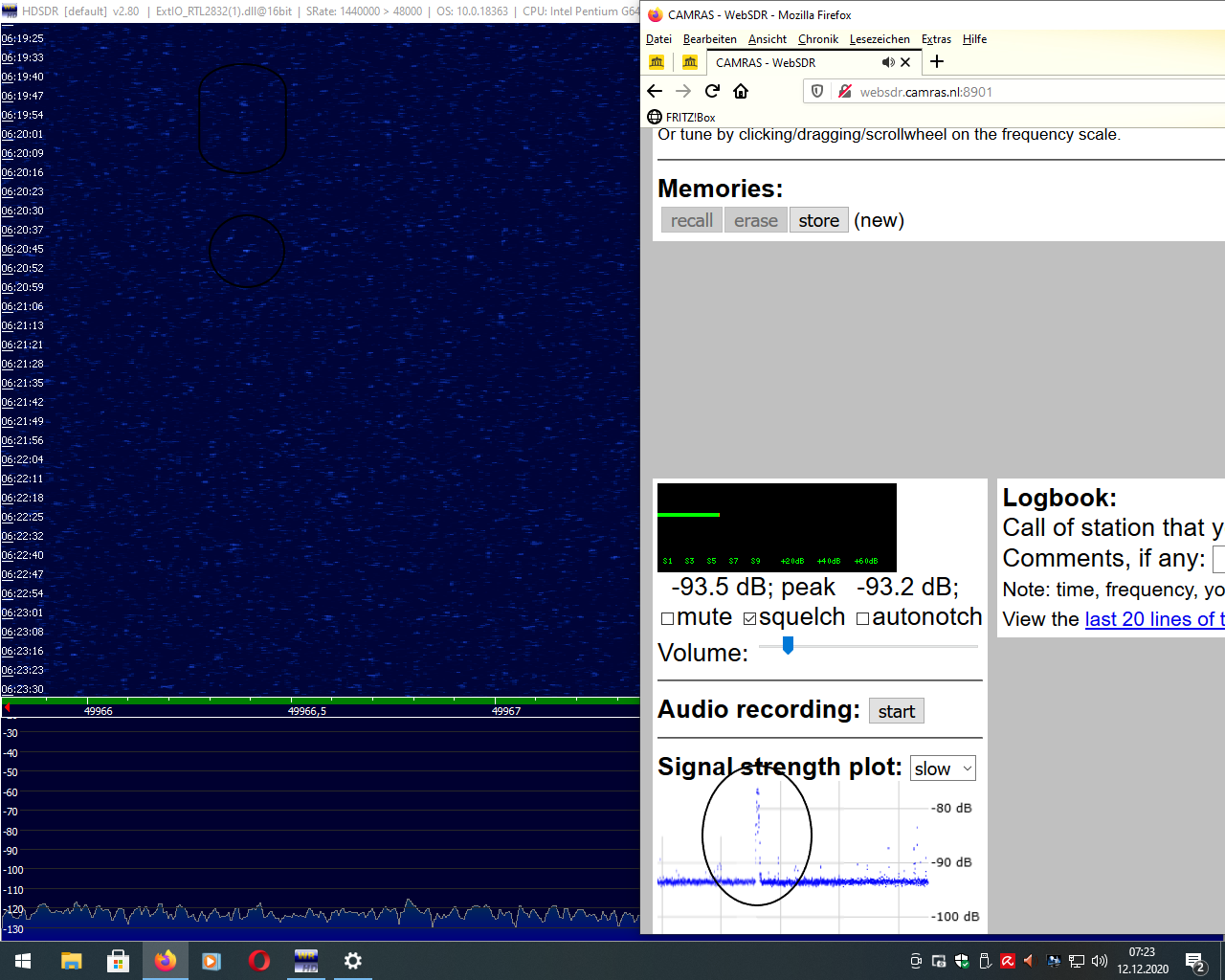Open the Windows Start menu
1225x980 pixels.
tap(23, 960)
